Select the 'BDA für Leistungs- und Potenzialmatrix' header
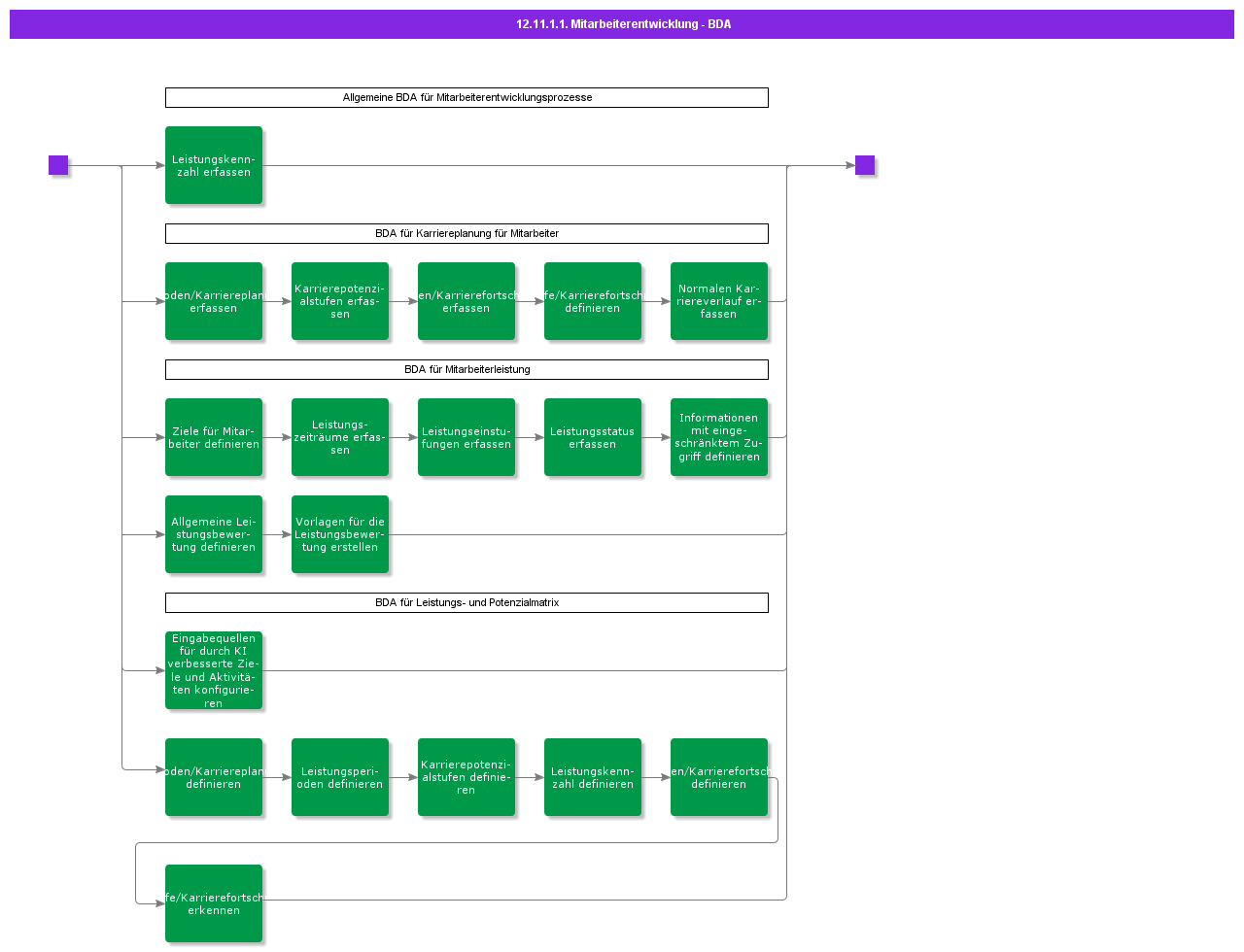Viewport: 1244px width, 952px height. (466, 602)
